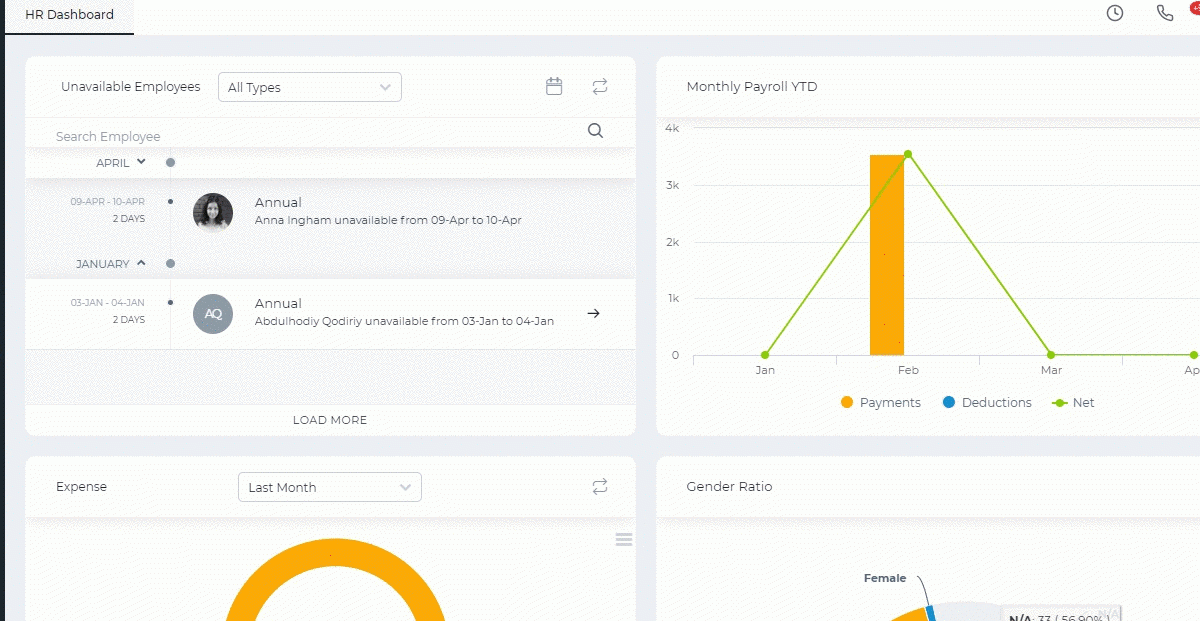Click Anna Ingham's profile photo
1200x621 pixels.
213,212
